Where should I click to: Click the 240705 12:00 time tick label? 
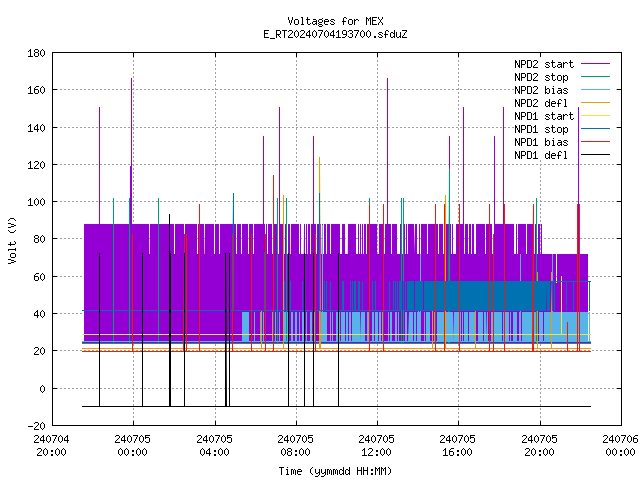click(376, 446)
